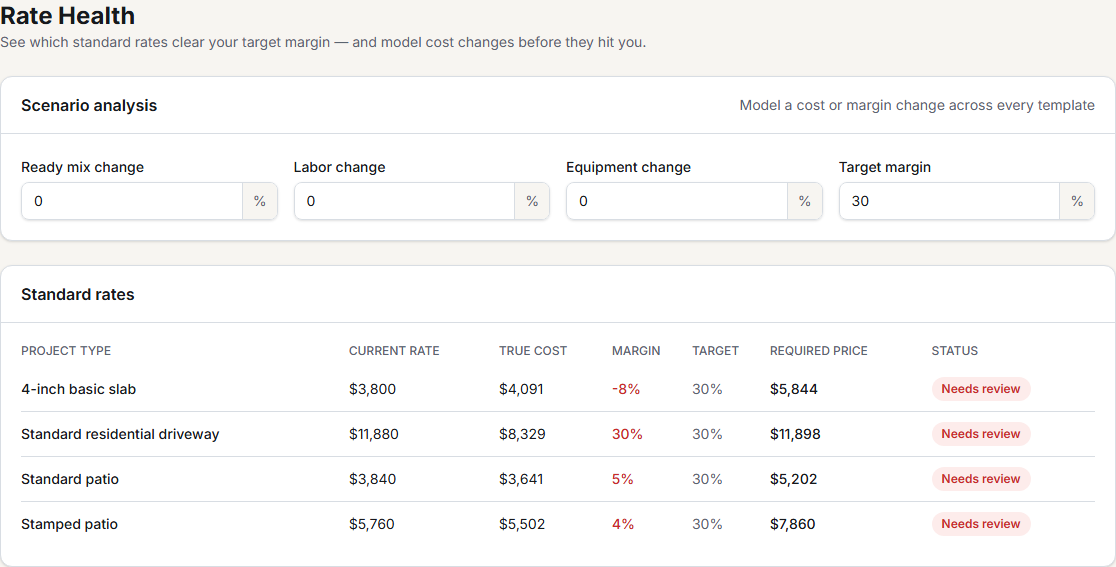Edit the Target margin input showing 30
The height and width of the screenshot is (567, 1116).
click(949, 201)
